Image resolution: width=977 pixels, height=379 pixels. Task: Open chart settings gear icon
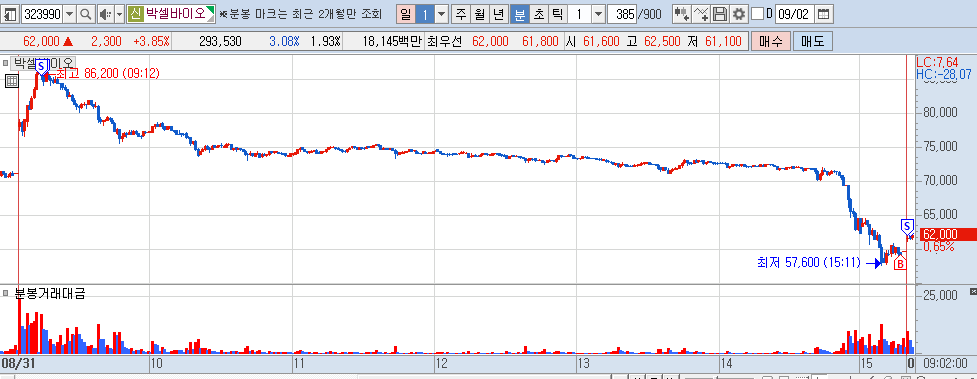coord(739,14)
